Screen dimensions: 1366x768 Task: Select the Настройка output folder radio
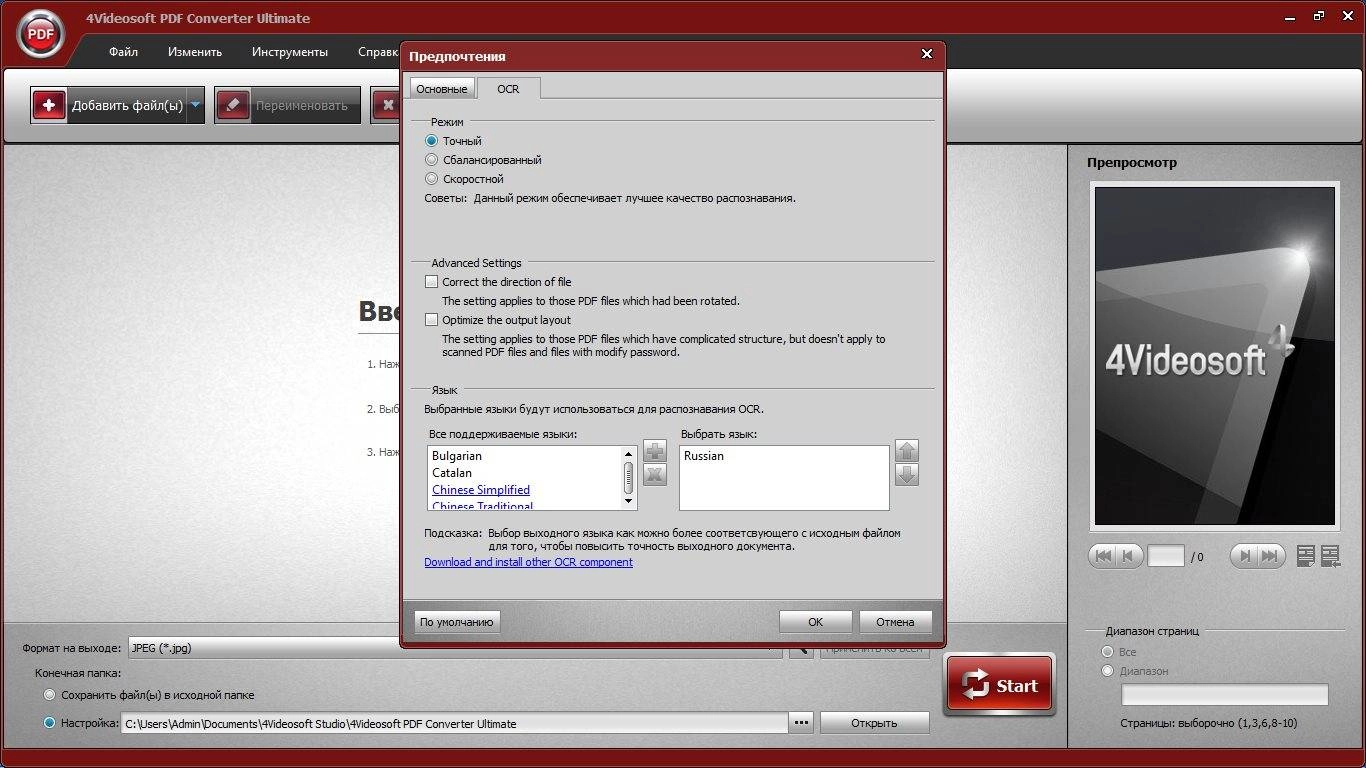(x=50, y=723)
